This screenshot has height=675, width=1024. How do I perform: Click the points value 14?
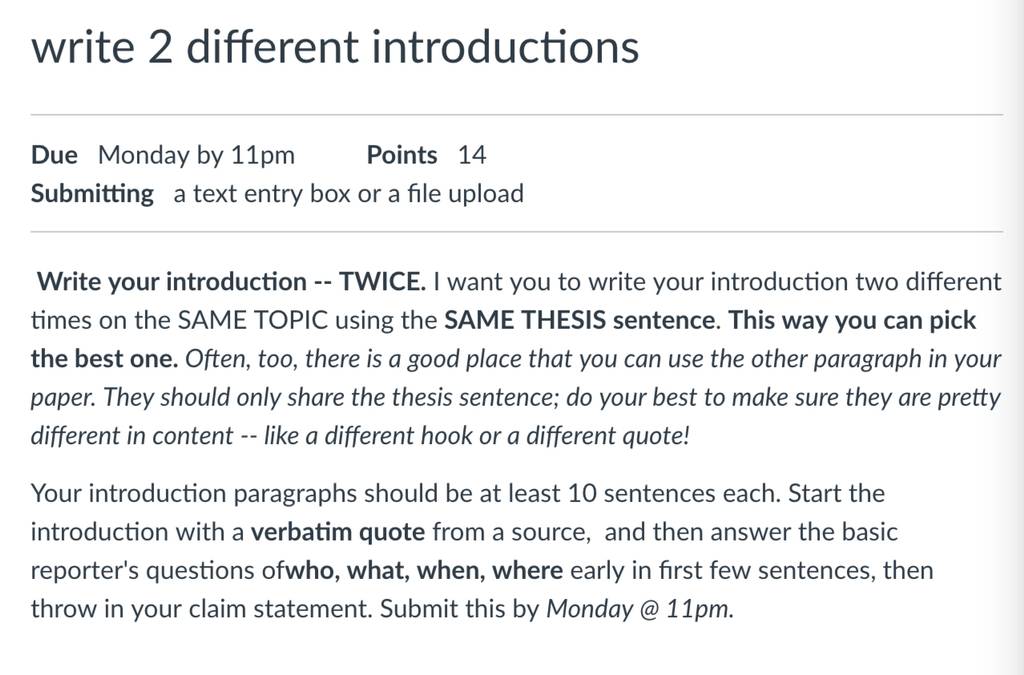[x=472, y=155]
